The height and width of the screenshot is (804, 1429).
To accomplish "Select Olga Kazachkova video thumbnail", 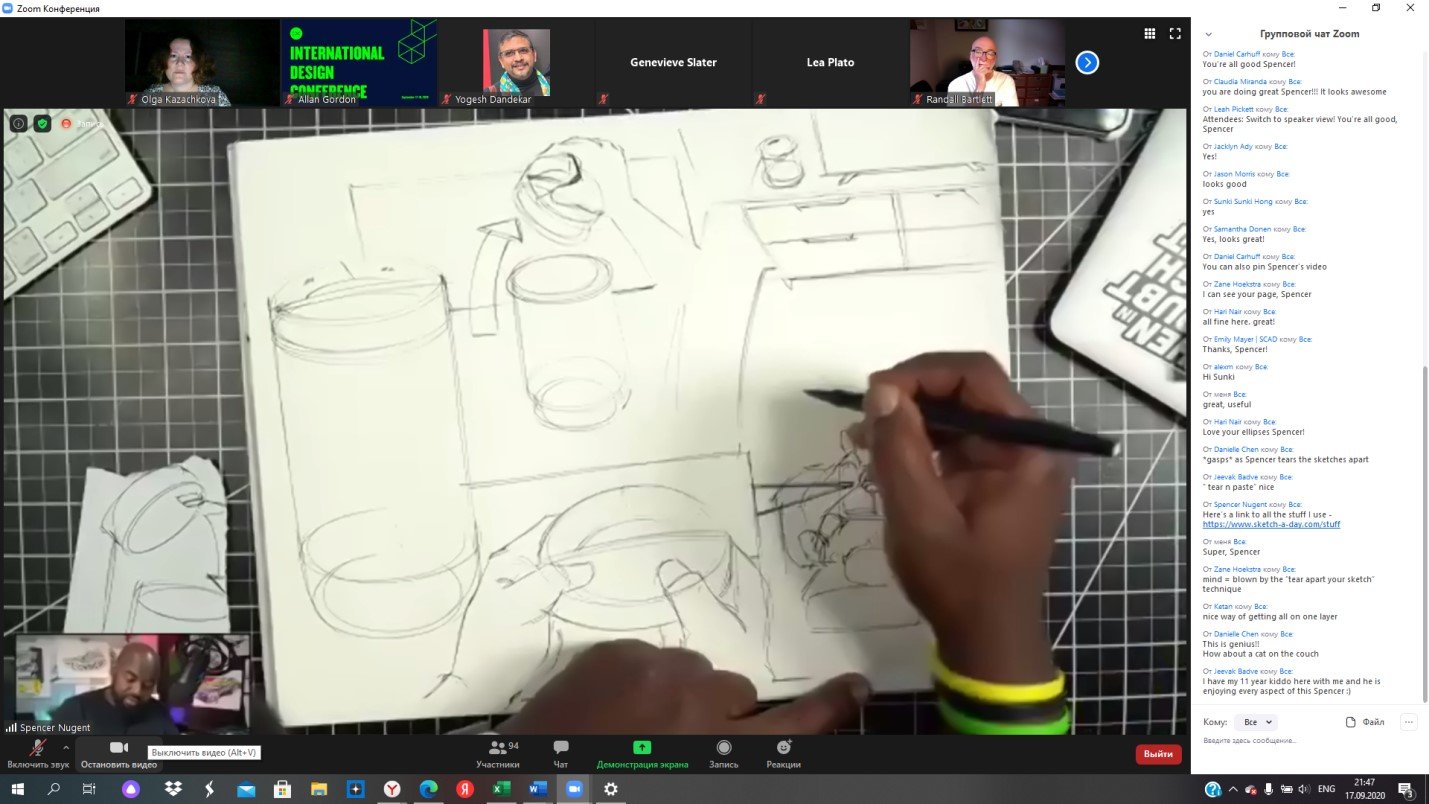I will click(x=202, y=62).
